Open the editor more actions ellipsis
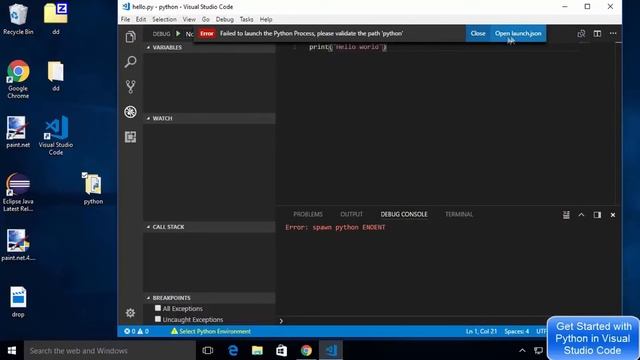640x360 pixels. 613,33
